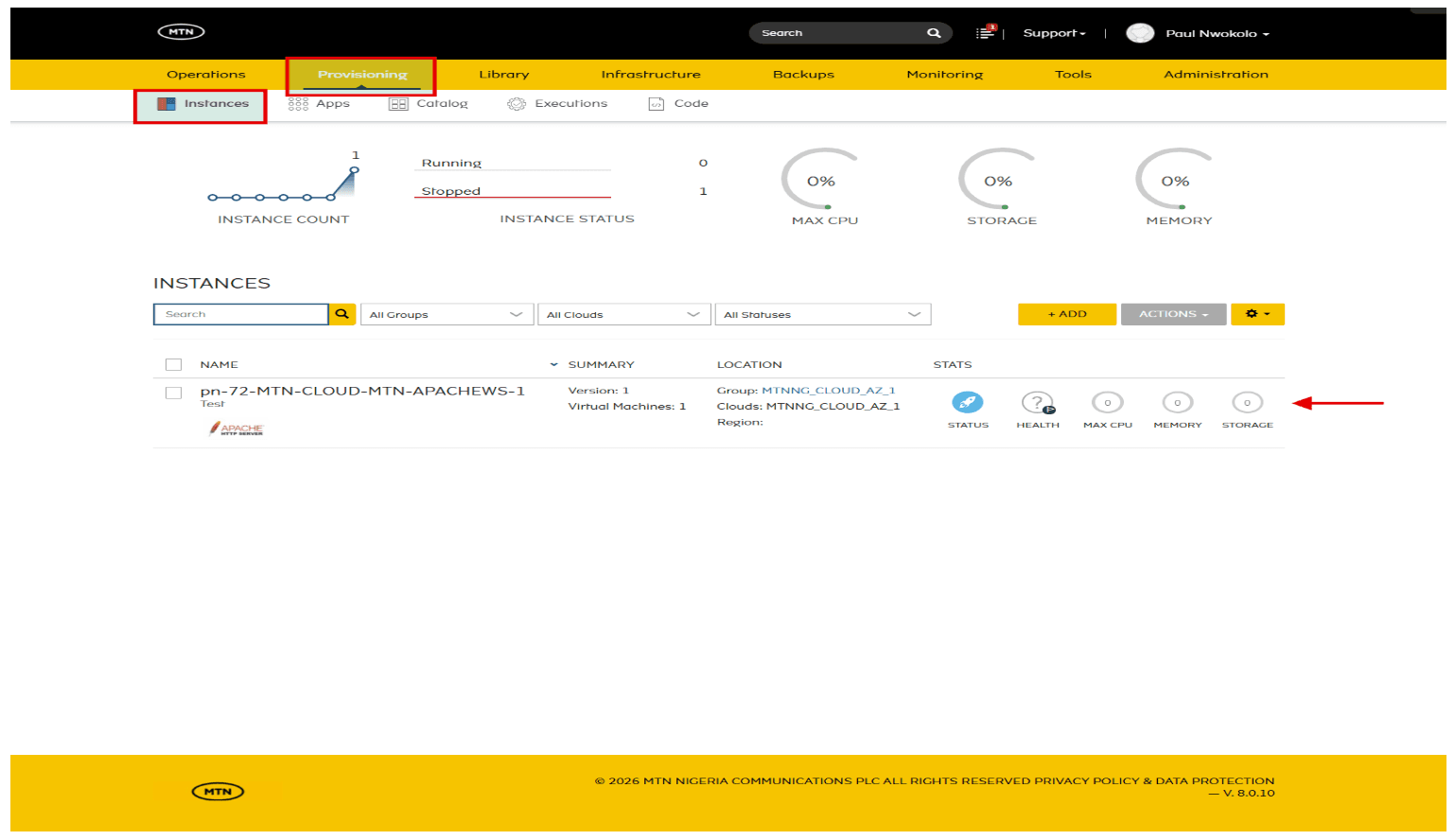Click the Stopped status row
This screenshot has height=840, width=1455.
click(x=563, y=191)
